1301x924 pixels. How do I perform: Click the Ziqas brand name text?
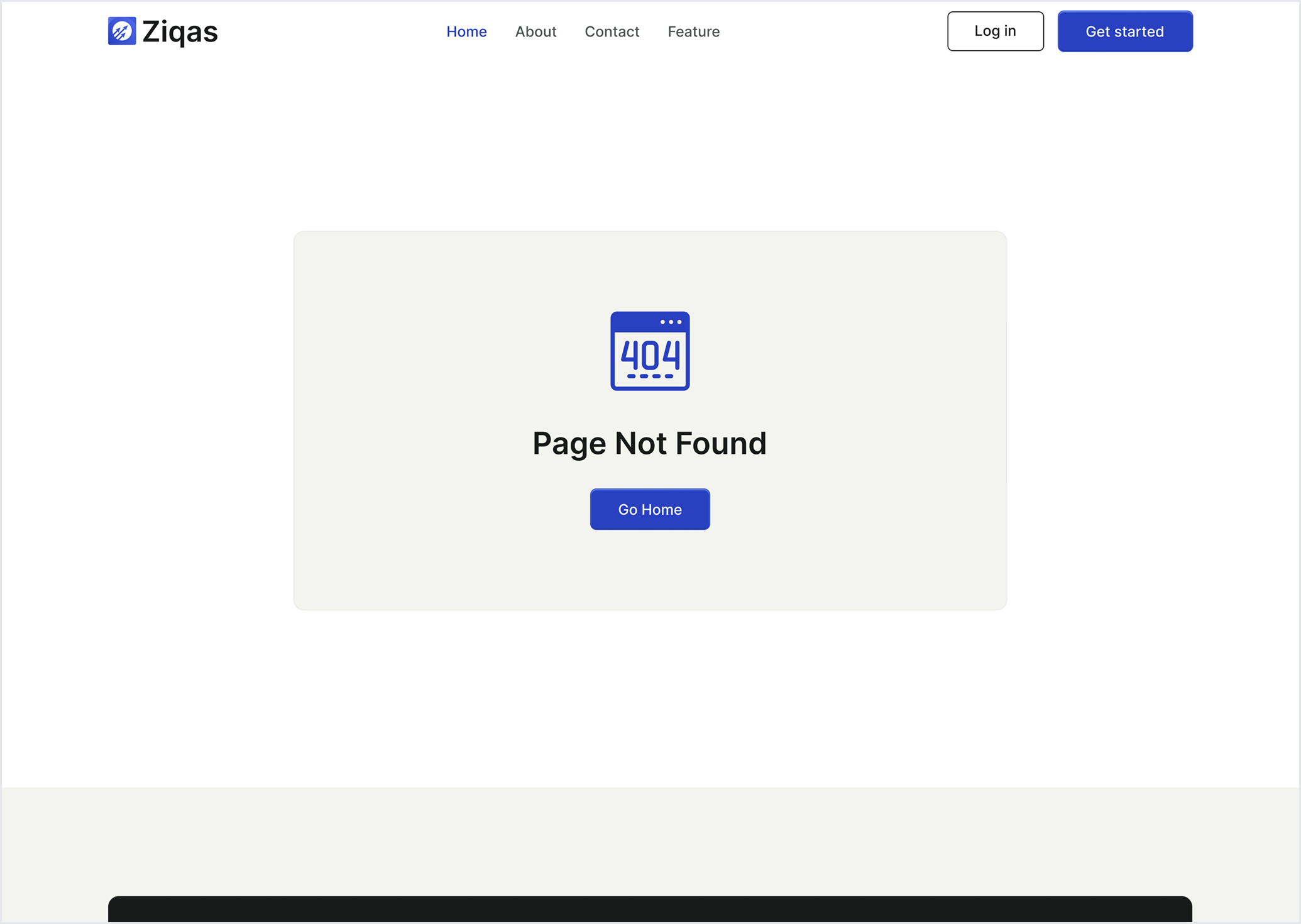pos(180,31)
